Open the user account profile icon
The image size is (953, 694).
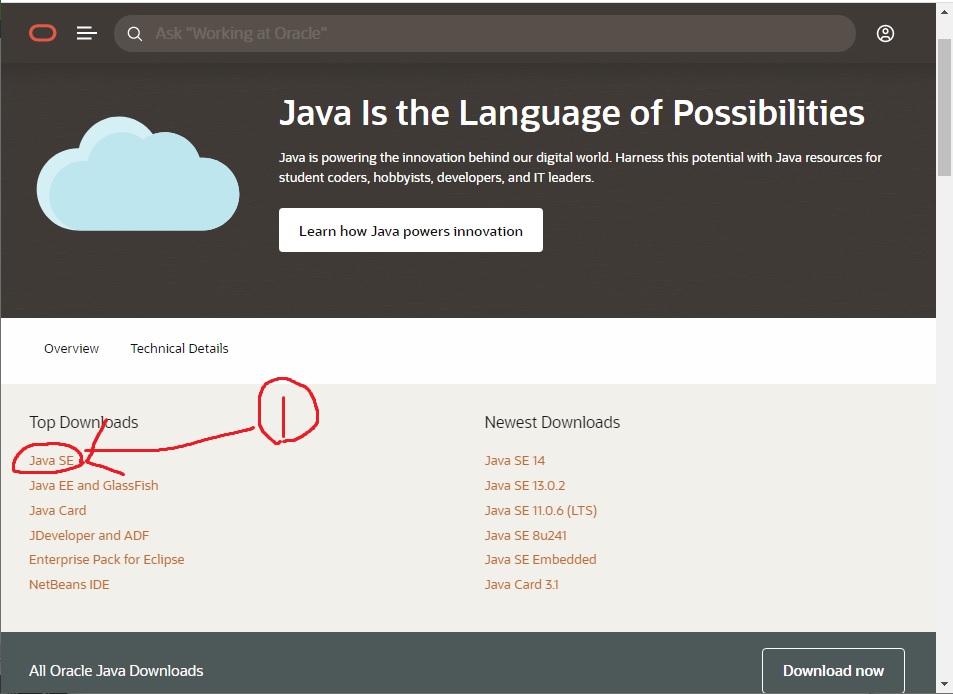(x=885, y=33)
